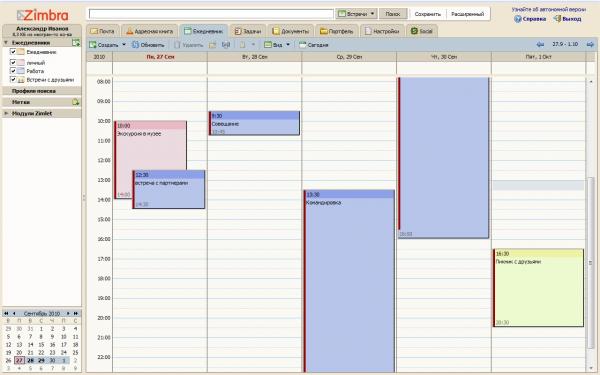This screenshot has width=600, height=375.
Task: Open the Справка (Help) link
Action: (530, 19)
